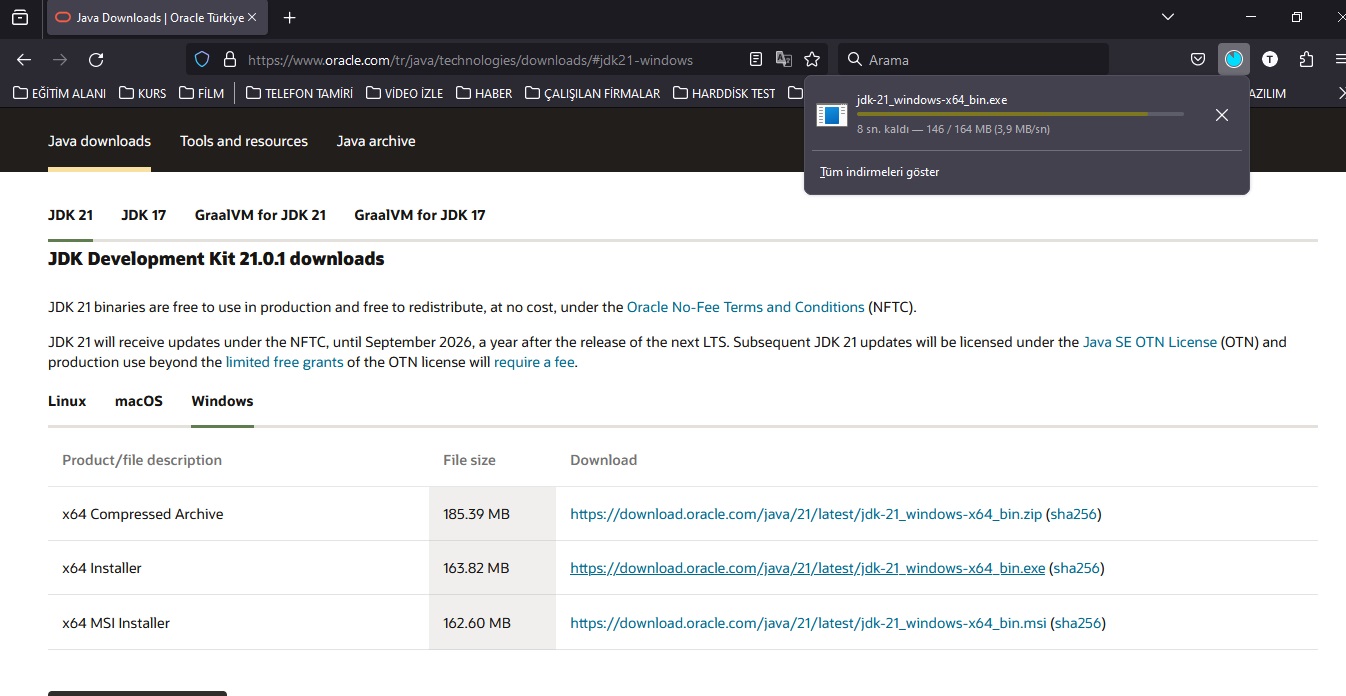Click the address bar URL
This screenshot has height=696, width=1346.
[470, 60]
